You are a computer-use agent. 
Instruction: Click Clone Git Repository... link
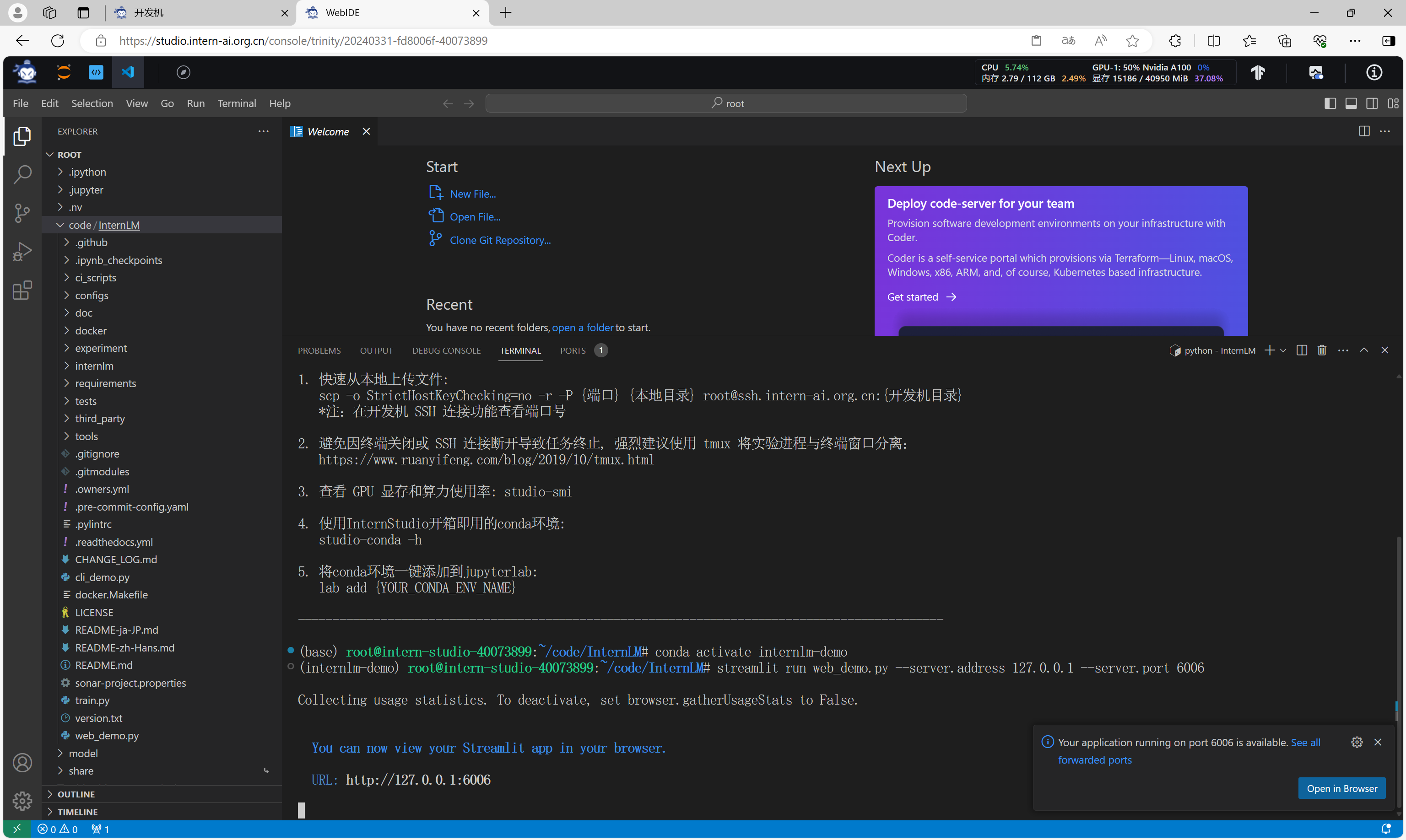[x=500, y=240]
